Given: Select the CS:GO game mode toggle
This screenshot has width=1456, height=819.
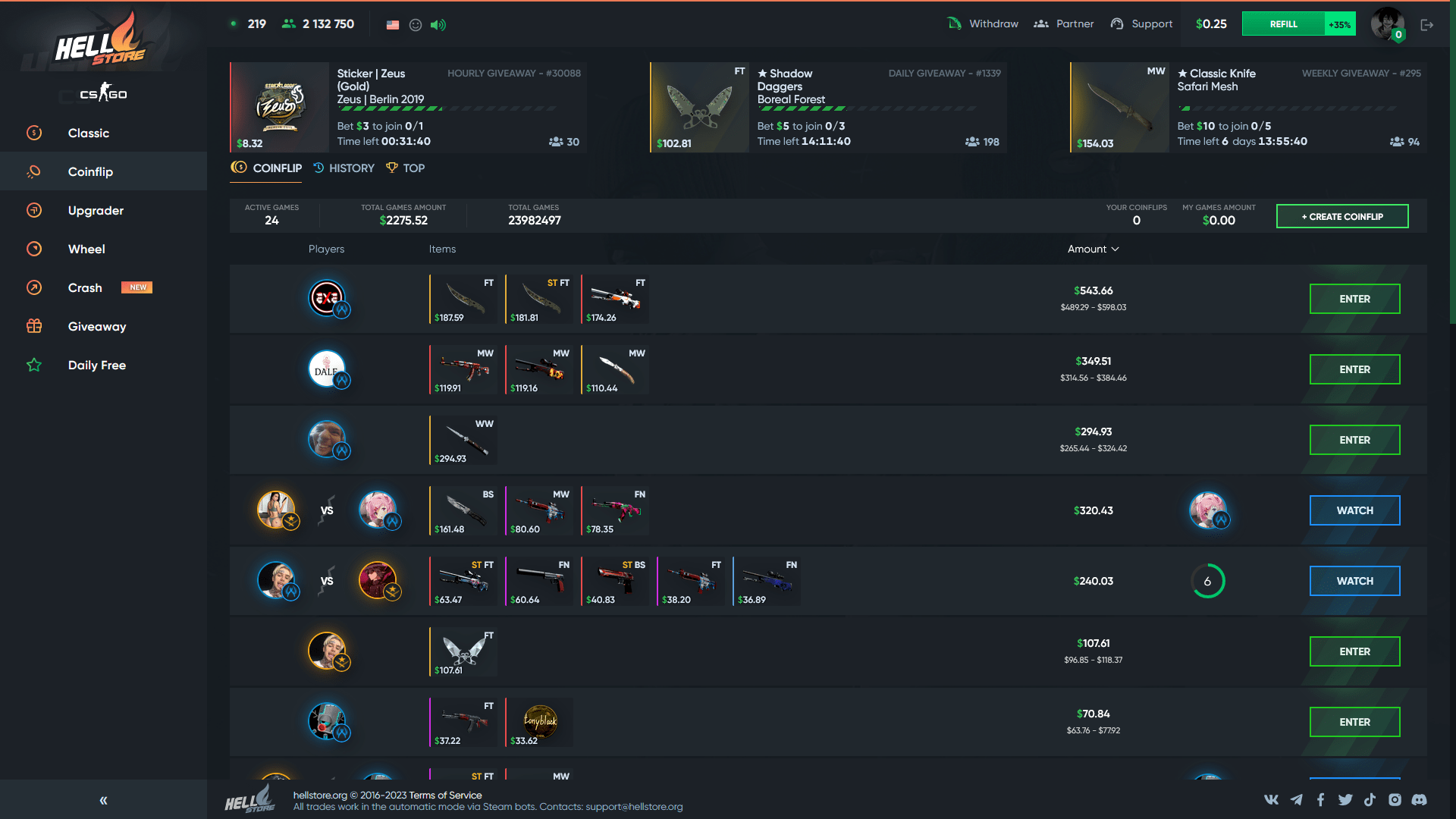Looking at the screenshot, I should coord(103,93).
